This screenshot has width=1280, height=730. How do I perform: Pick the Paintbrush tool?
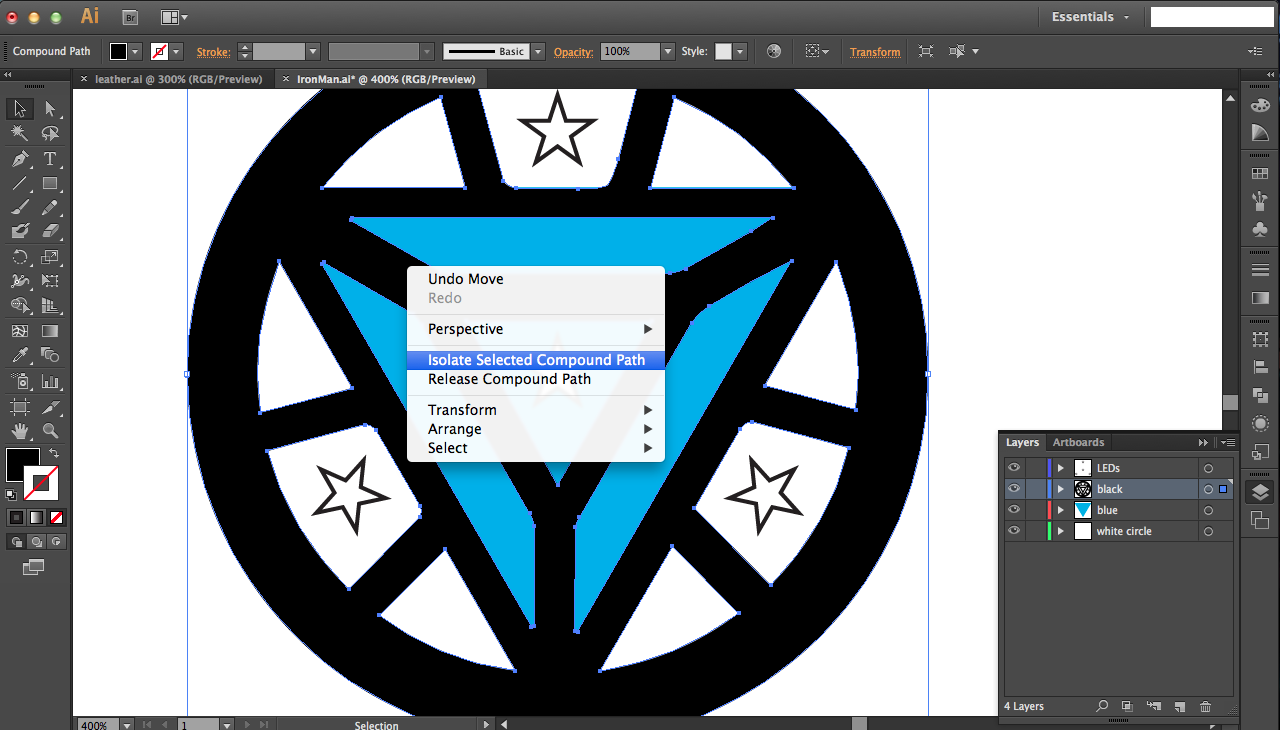click(x=20, y=208)
